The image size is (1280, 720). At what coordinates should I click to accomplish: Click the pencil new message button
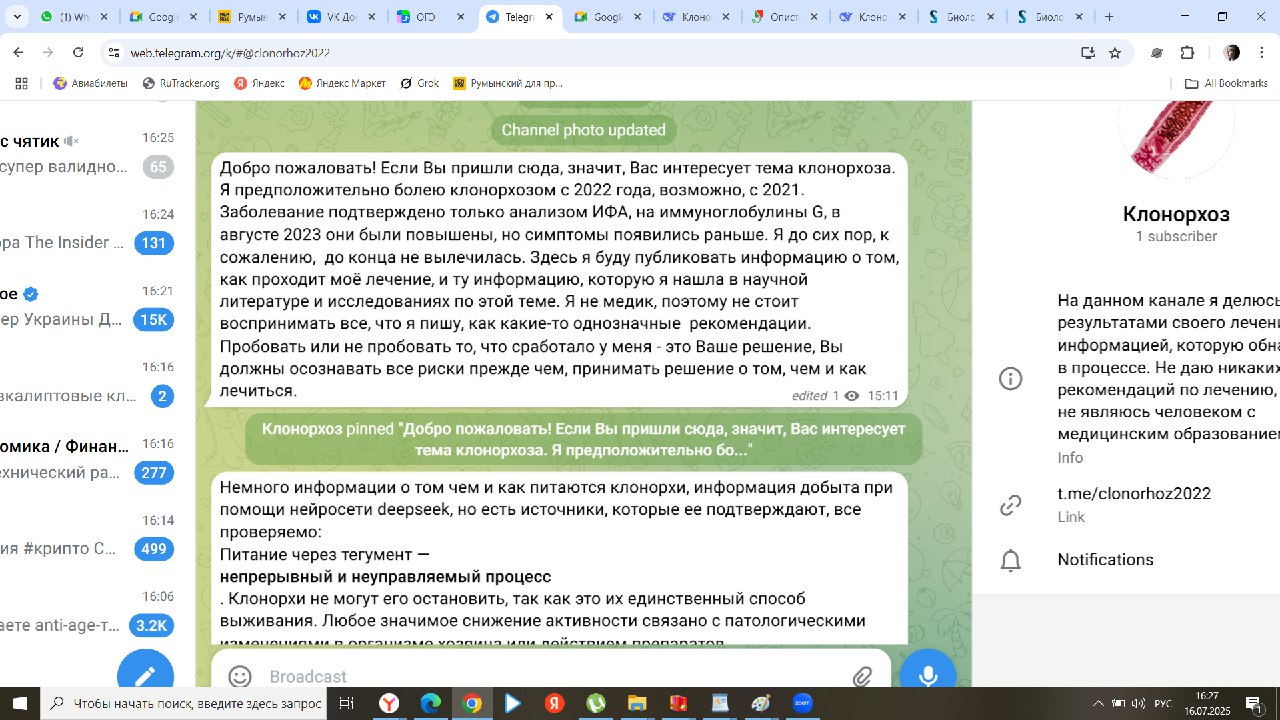[146, 674]
